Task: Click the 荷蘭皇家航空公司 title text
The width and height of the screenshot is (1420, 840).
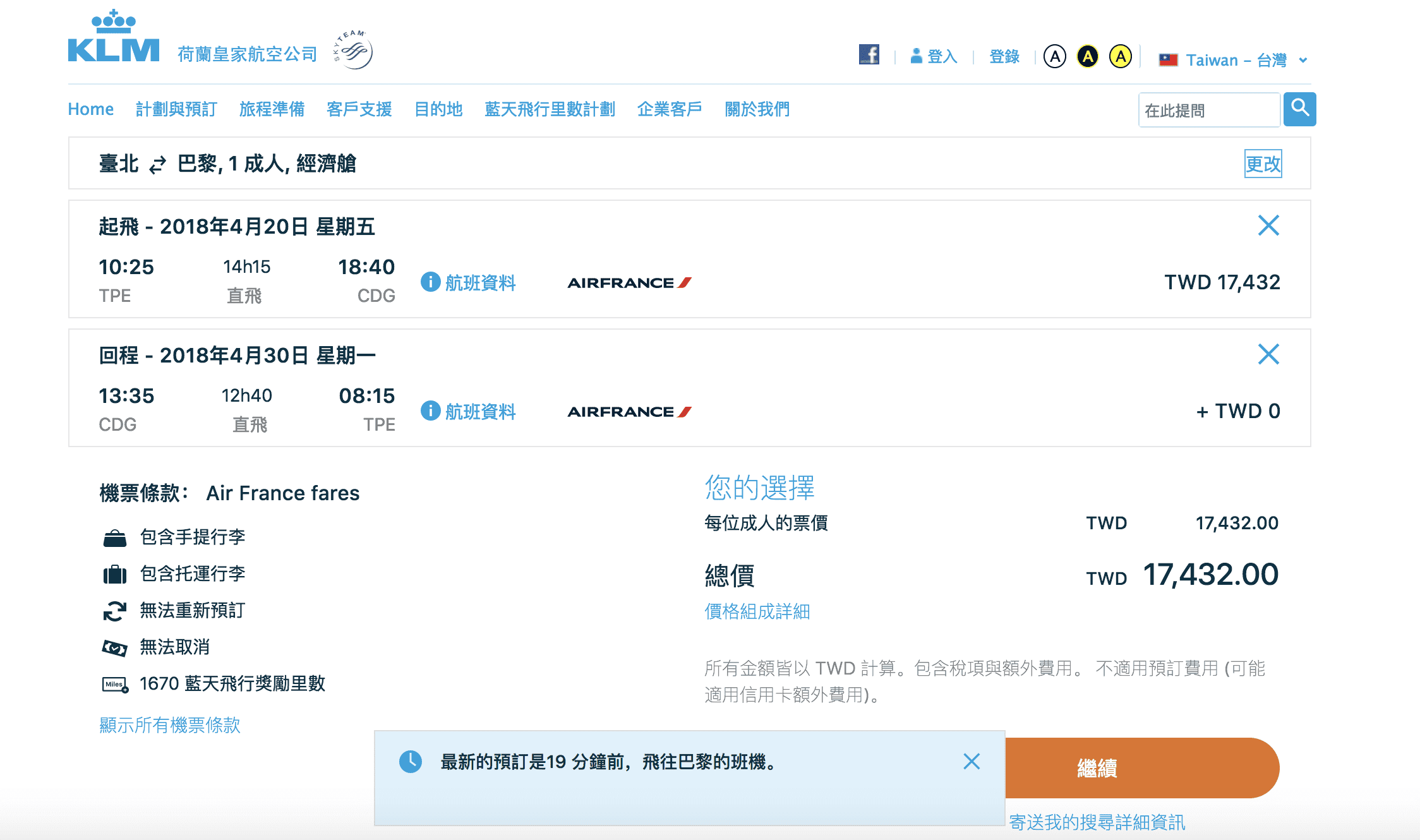Action: [x=248, y=54]
